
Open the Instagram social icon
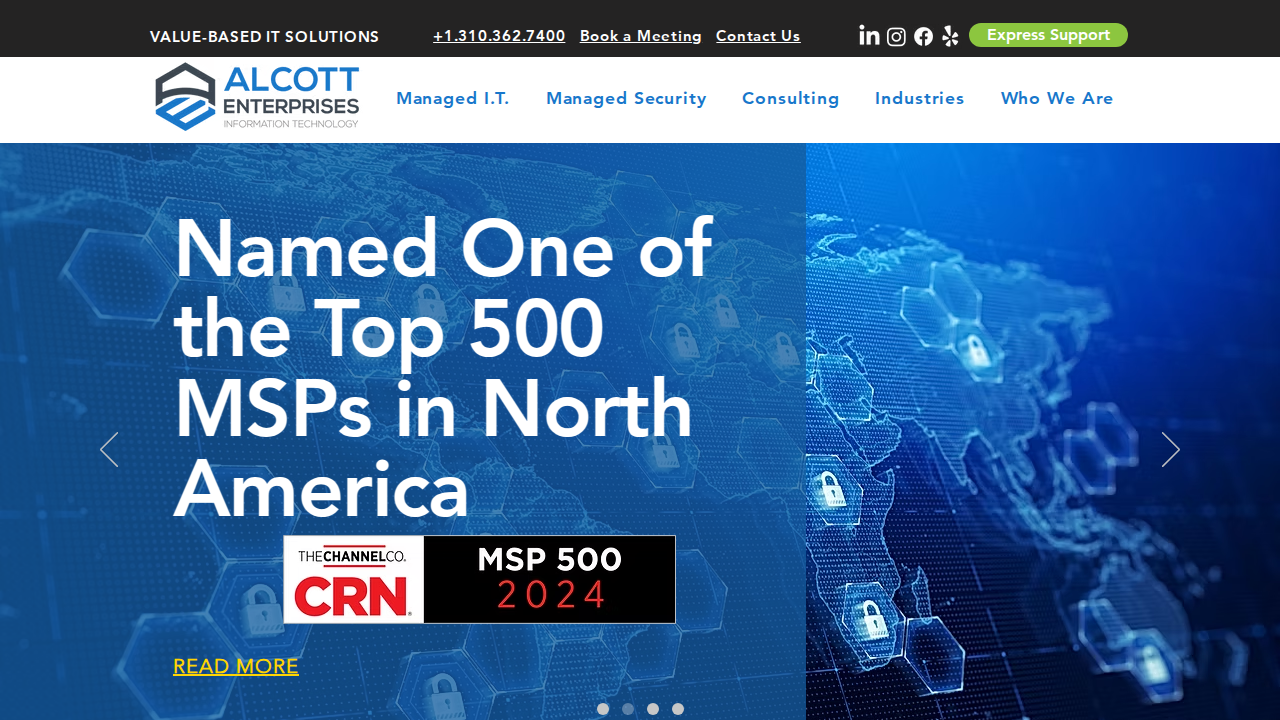tap(897, 37)
